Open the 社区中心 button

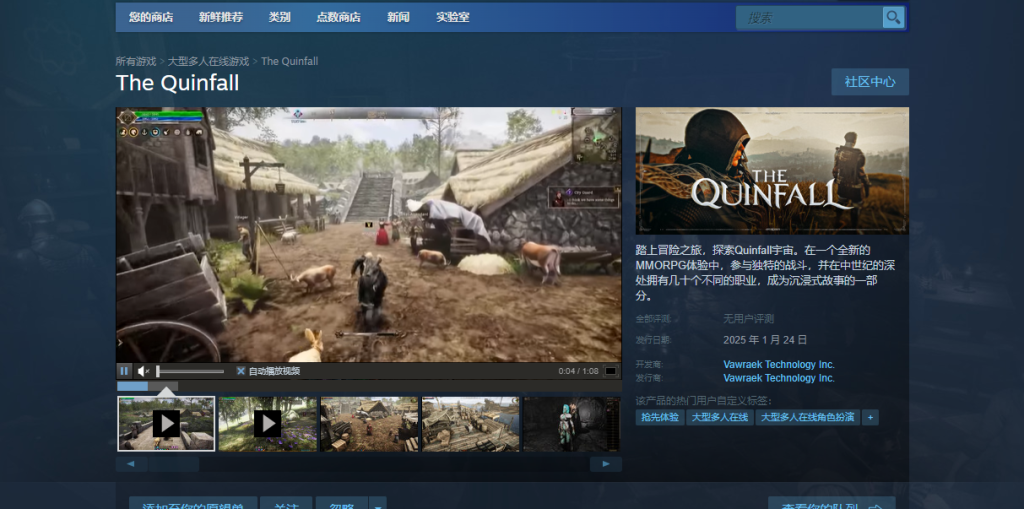[x=870, y=82]
